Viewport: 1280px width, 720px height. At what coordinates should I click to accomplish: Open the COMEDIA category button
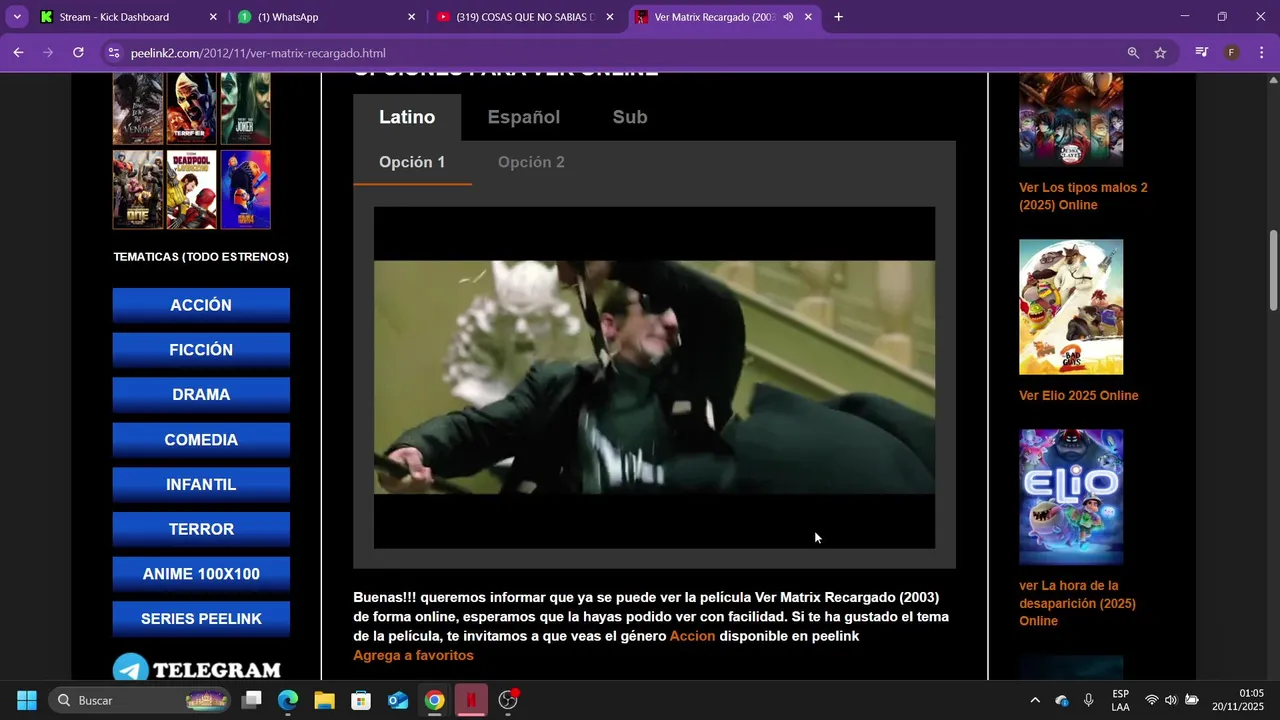[201, 440]
